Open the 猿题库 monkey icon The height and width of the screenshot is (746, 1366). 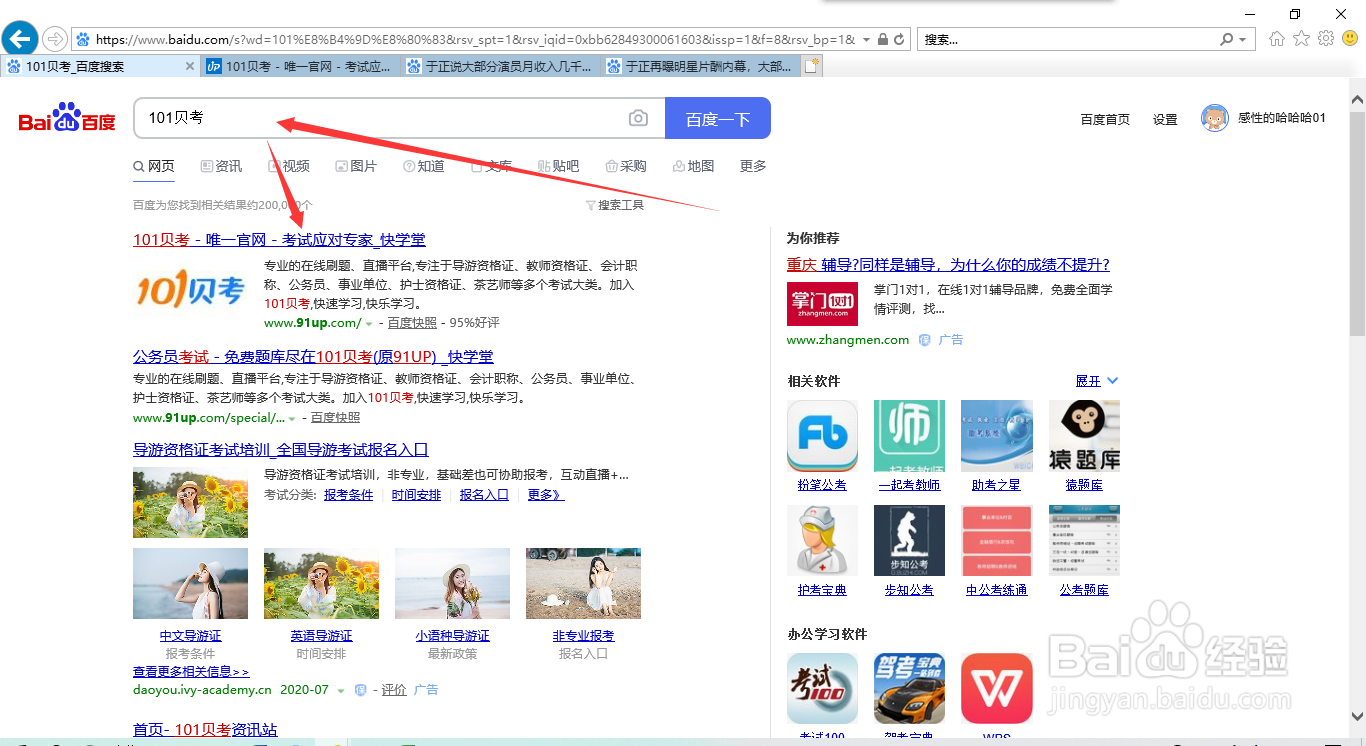tap(1084, 436)
